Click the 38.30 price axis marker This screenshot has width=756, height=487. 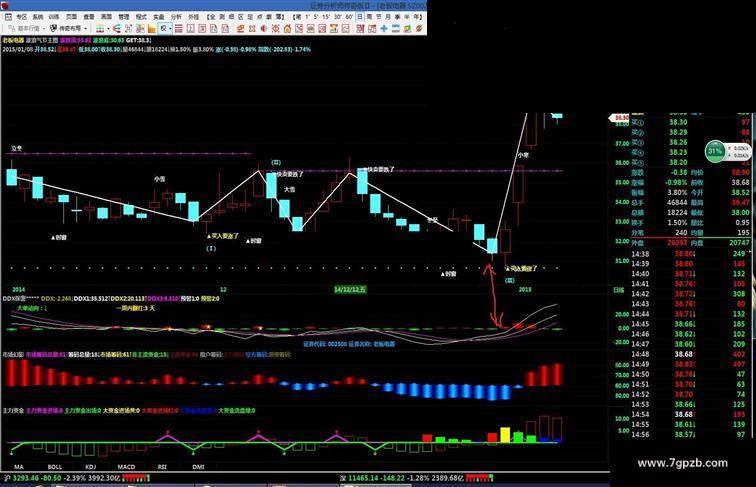(x=620, y=118)
